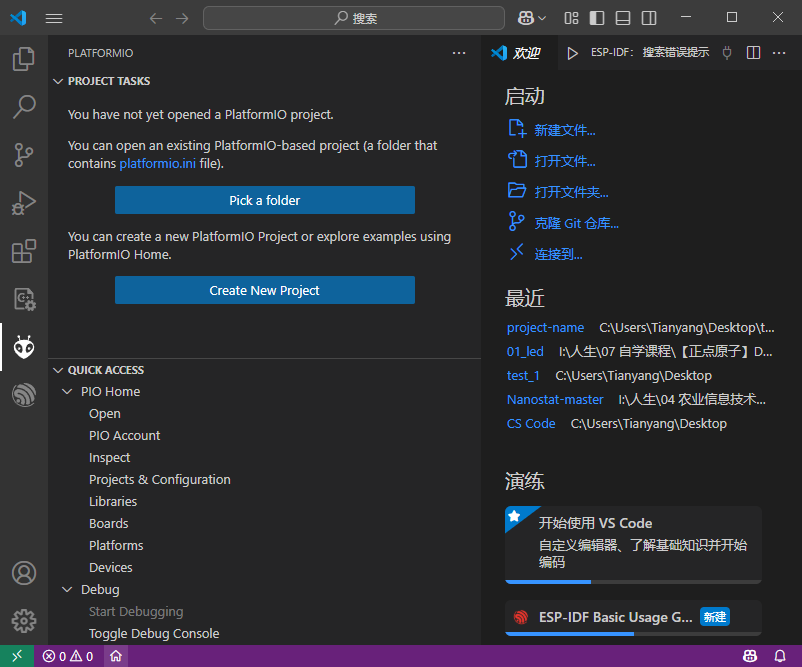The width and height of the screenshot is (802, 667).
Task: Open 开始使用 VS Code walkthrough card
Action: [x=633, y=545]
